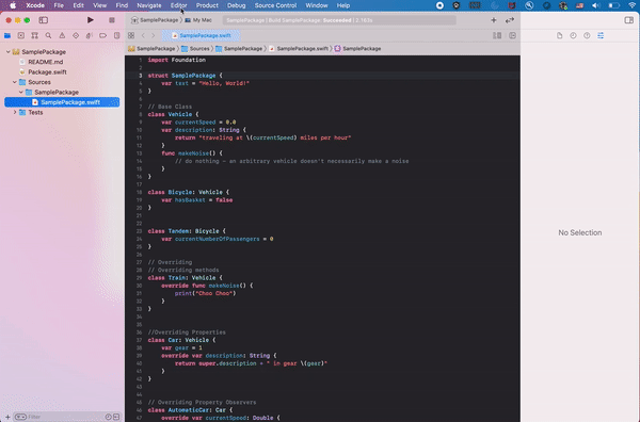Enable code review with arrows icon
This screenshot has width=640, height=422.
point(509,20)
